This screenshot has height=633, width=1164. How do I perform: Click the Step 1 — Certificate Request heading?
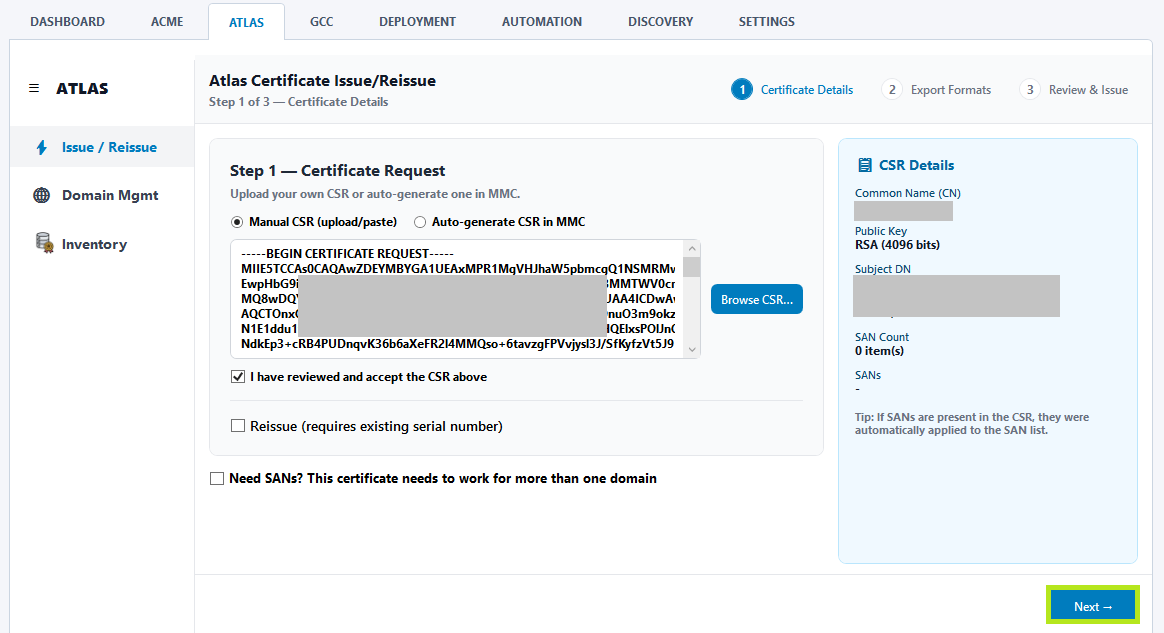[x=337, y=171]
